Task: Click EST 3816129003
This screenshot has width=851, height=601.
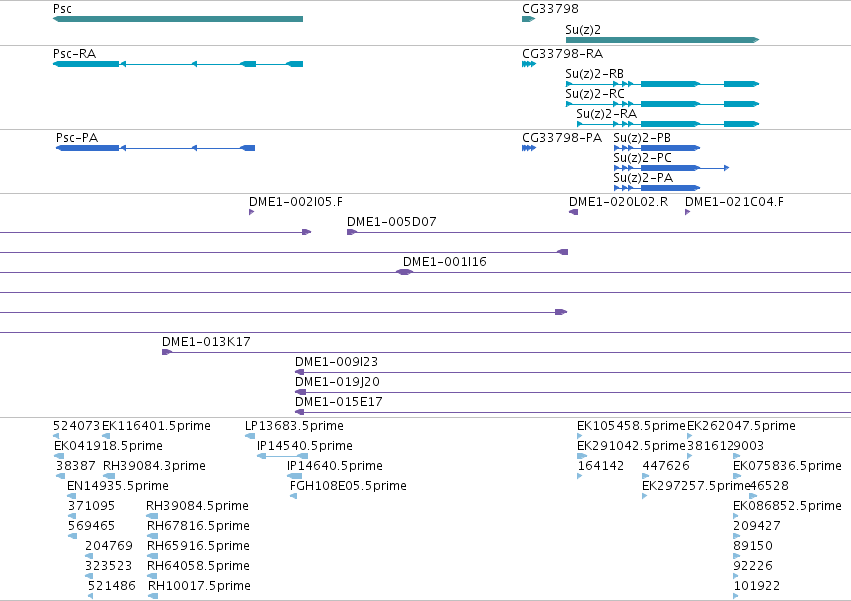Action: click(x=726, y=446)
